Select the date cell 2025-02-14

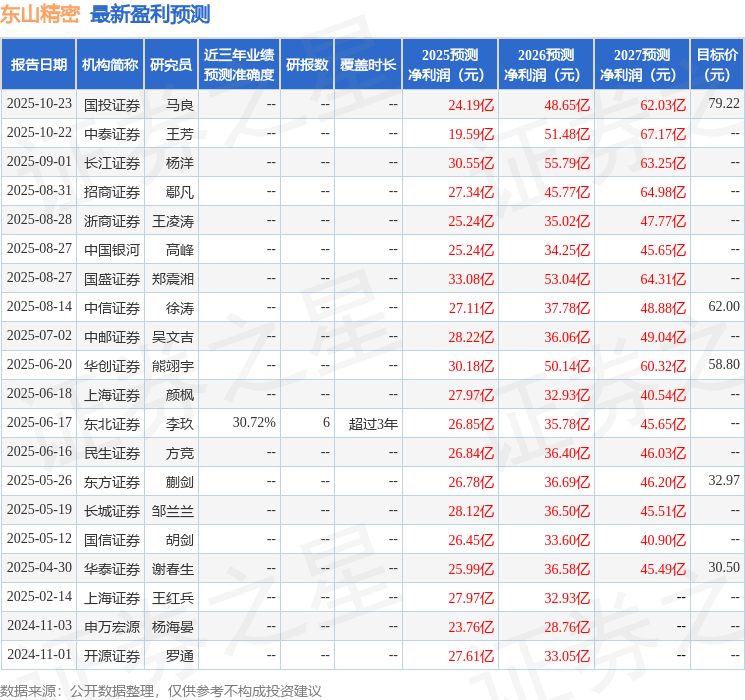point(39,596)
